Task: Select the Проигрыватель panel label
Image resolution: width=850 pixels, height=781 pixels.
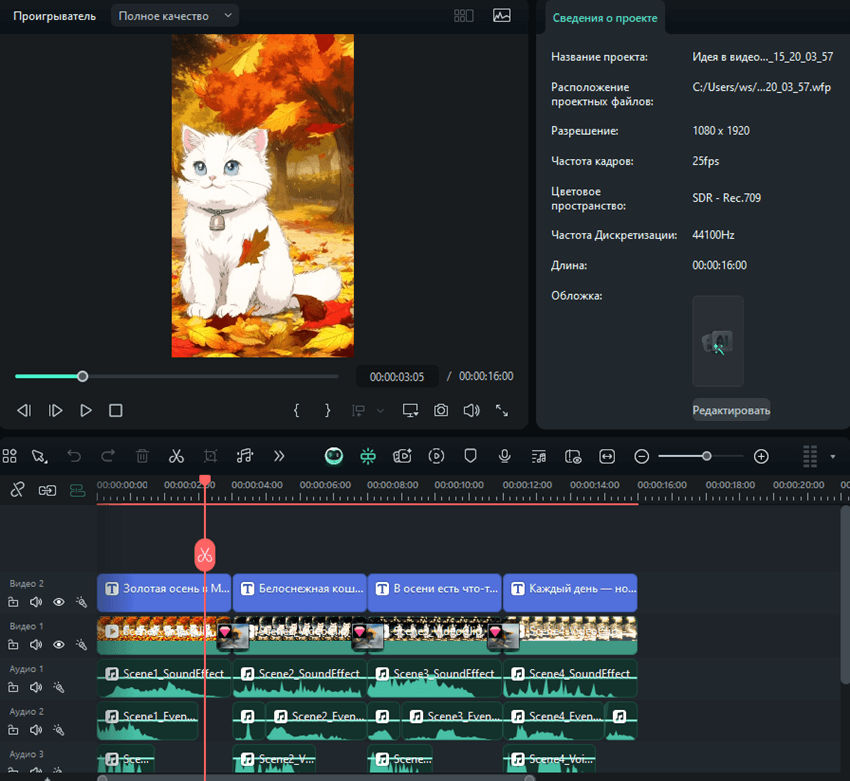Action: coord(54,16)
